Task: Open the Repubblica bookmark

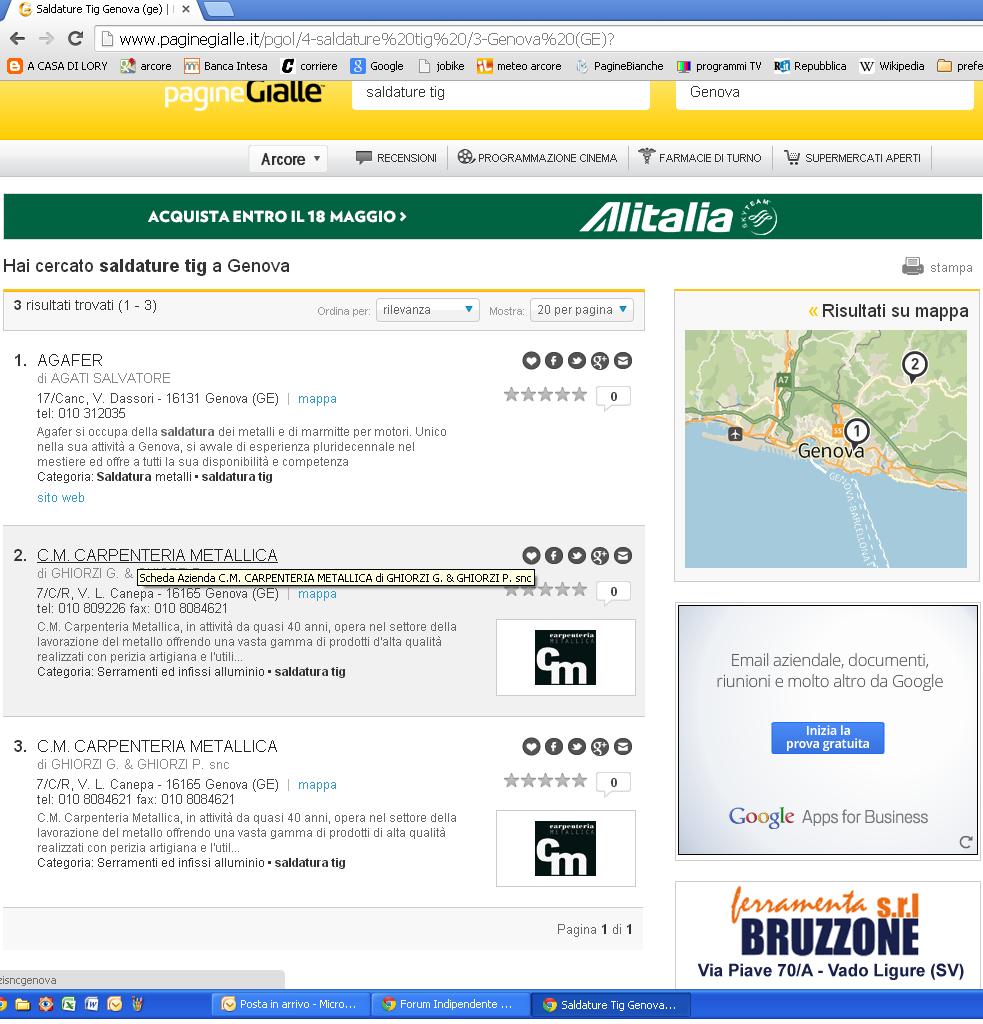Action: (x=810, y=66)
